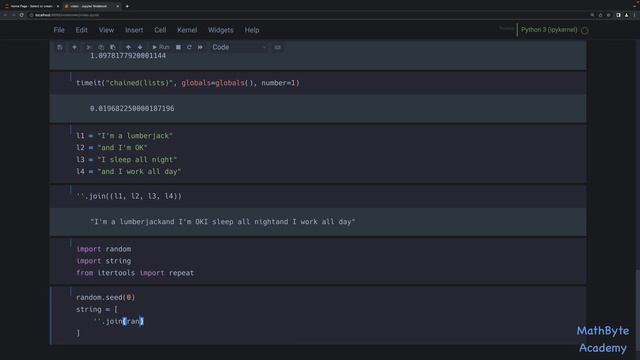Click the Python 3 (ipykernel) kernel name
This screenshot has height=360, width=640.
pos(549,30)
